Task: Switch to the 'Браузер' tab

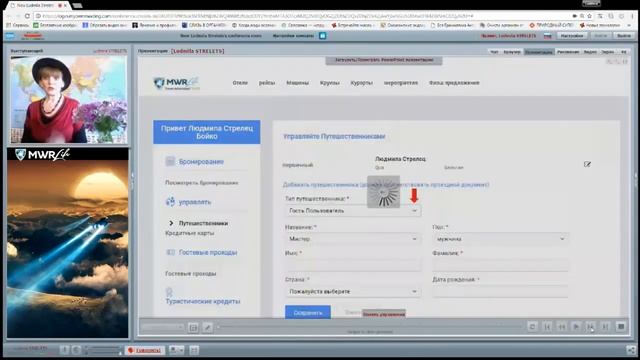Action: (x=512, y=52)
